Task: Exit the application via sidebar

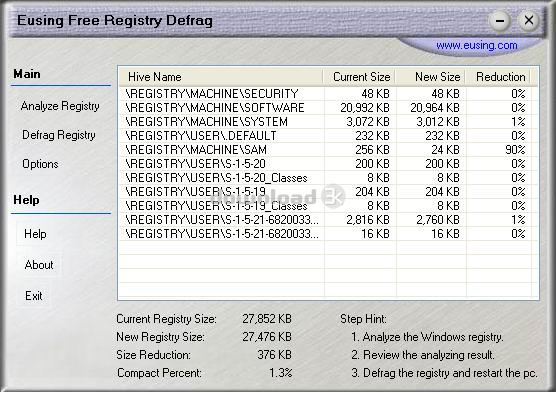Action: pos(34,295)
